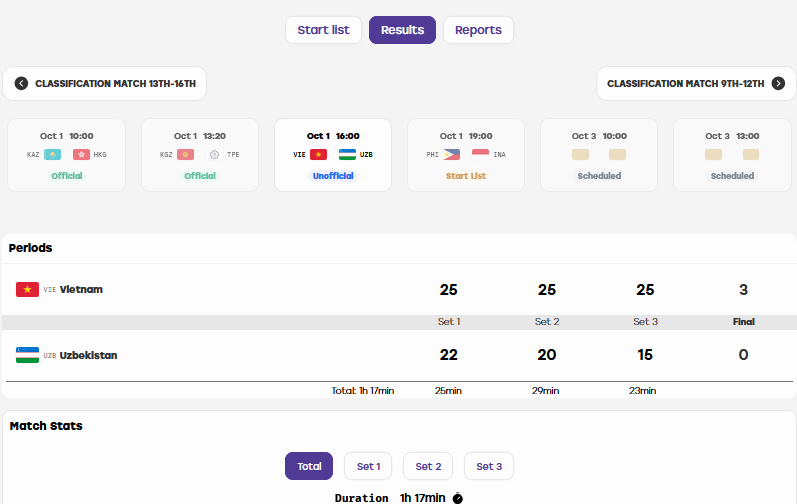Image resolution: width=797 pixels, height=504 pixels.
Task: Click the Kazakhstan flag in match card
Action: [x=52, y=154]
